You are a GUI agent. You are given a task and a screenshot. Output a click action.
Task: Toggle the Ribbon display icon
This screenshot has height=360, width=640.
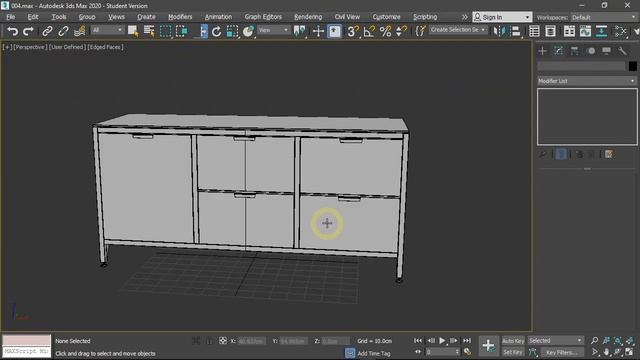569,31
